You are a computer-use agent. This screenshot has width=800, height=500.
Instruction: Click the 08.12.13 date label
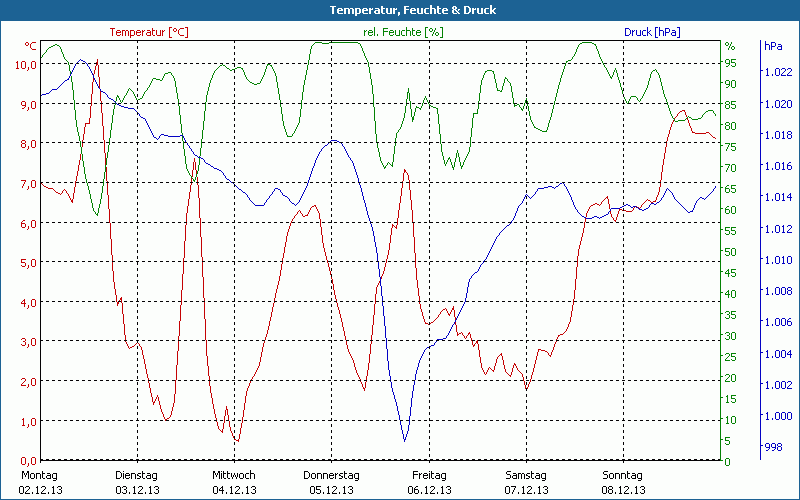coord(623,490)
